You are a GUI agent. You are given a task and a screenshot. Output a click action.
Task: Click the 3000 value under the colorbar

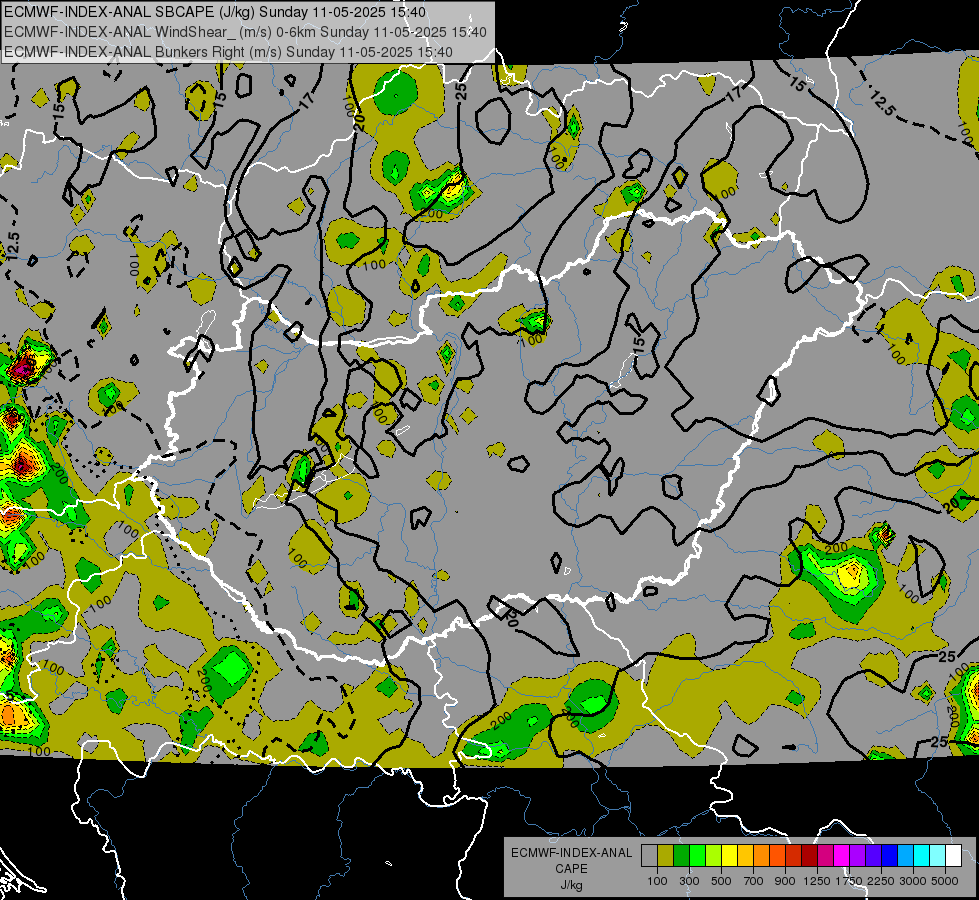[913, 881]
